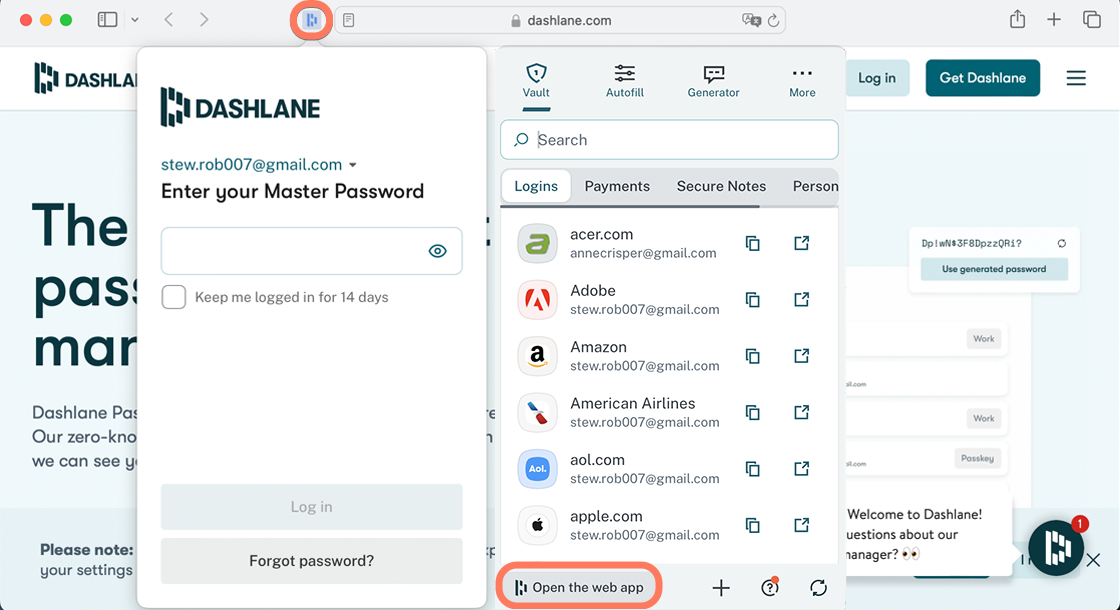Viewport: 1120px width, 610px height.
Task: Go forward with the Safari forward arrow
Action: pyautogui.click(x=204, y=20)
